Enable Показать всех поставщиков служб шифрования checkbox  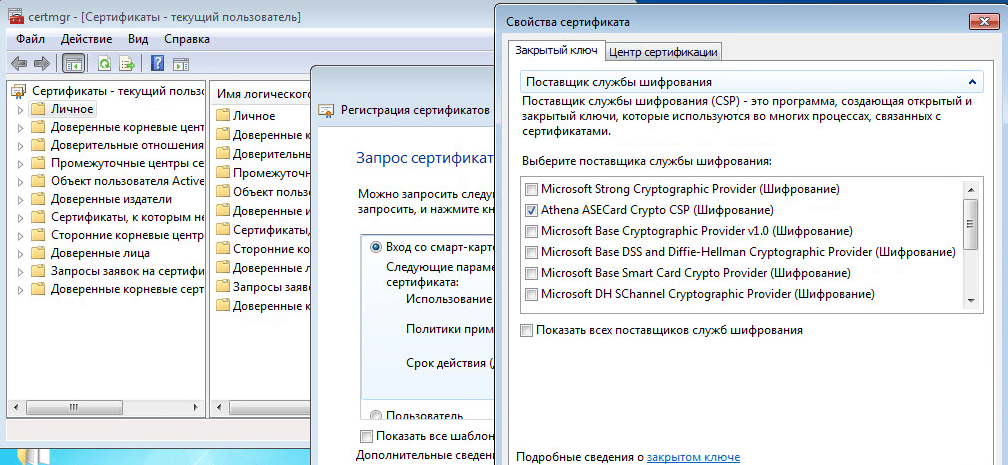[x=526, y=331]
